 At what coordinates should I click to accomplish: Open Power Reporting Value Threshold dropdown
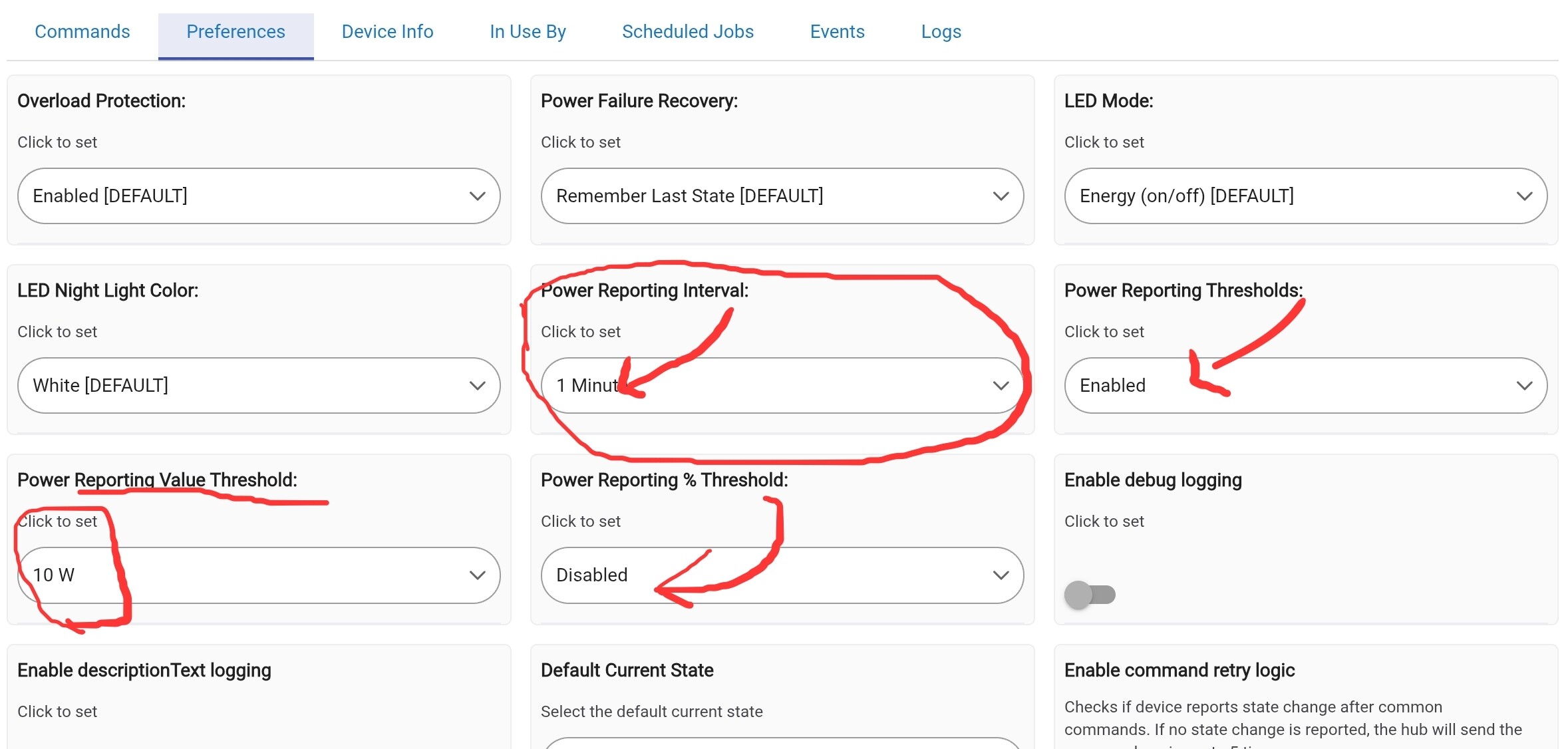coord(258,575)
